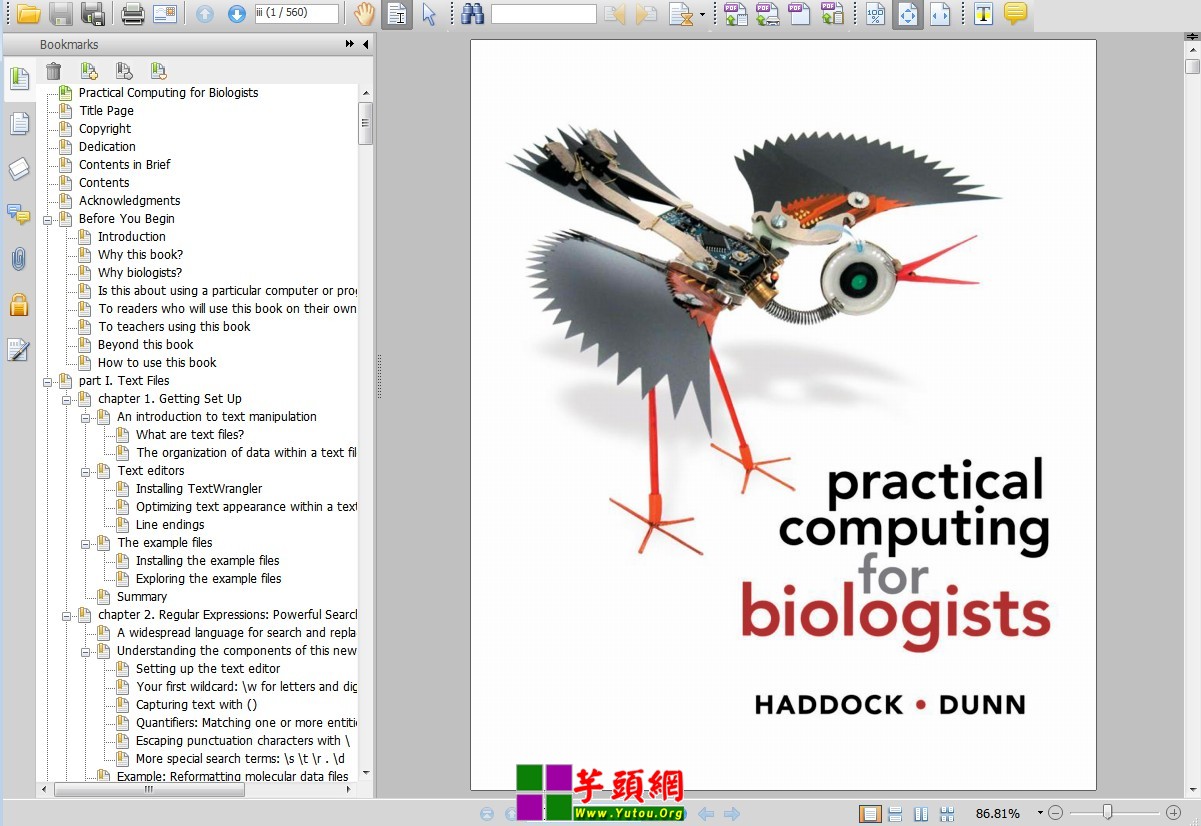Viewport: 1201px width, 826px height.
Task: Click the second bookmark options icon
Action: click(124, 71)
